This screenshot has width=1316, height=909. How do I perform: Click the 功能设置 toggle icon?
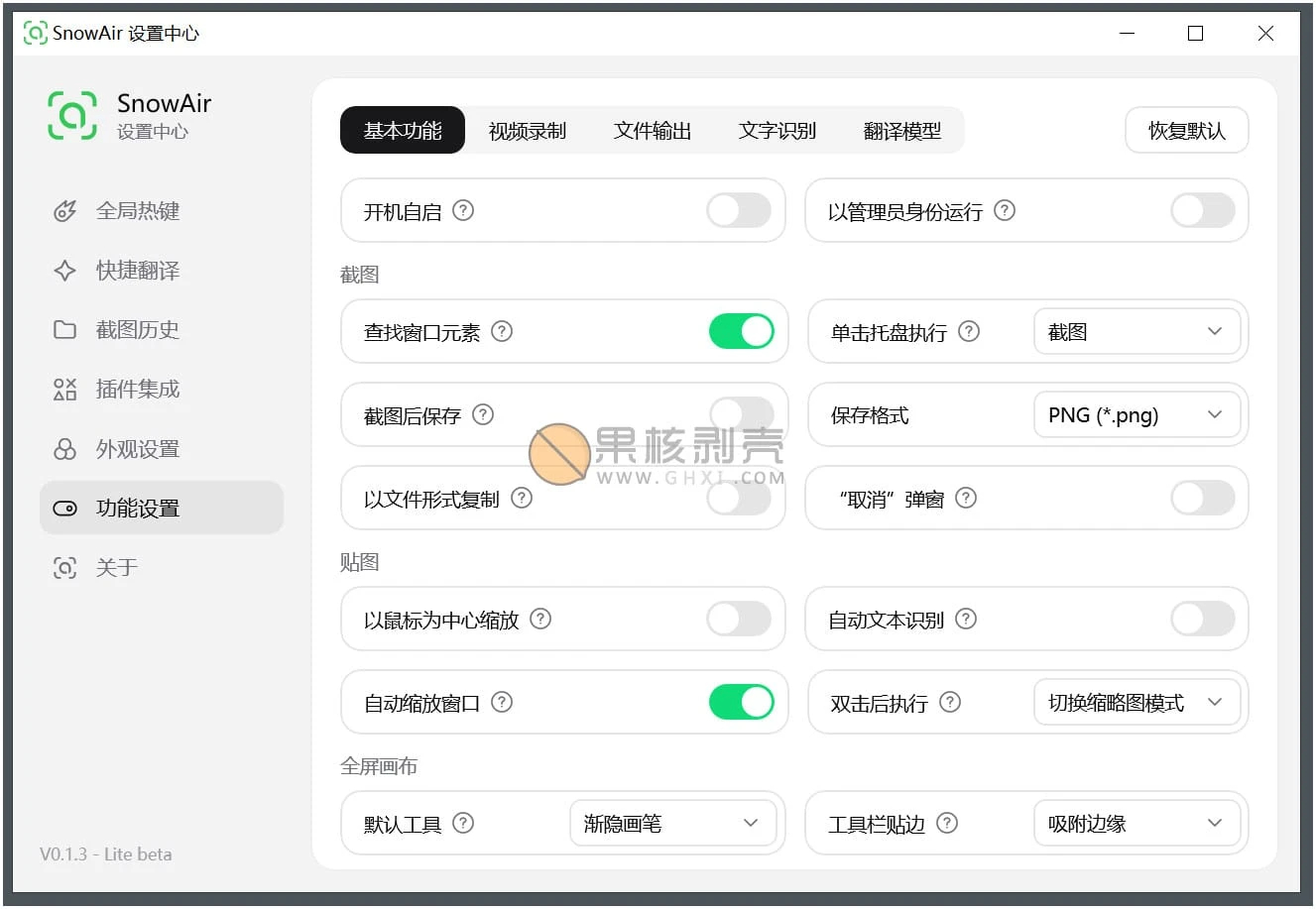tap(64, 509)
